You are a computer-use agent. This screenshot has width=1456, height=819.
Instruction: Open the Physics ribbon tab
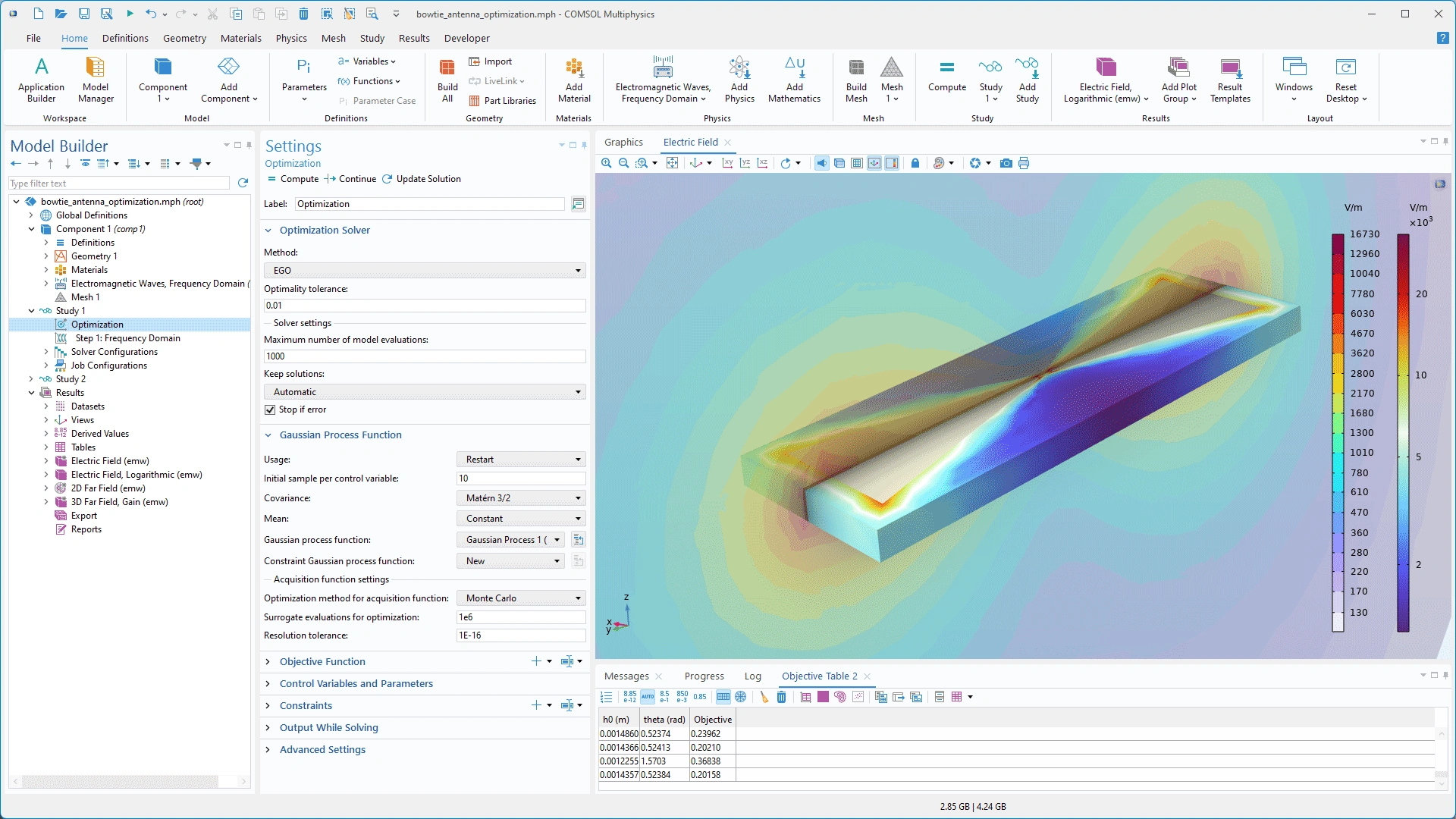[x=291, y=38]
